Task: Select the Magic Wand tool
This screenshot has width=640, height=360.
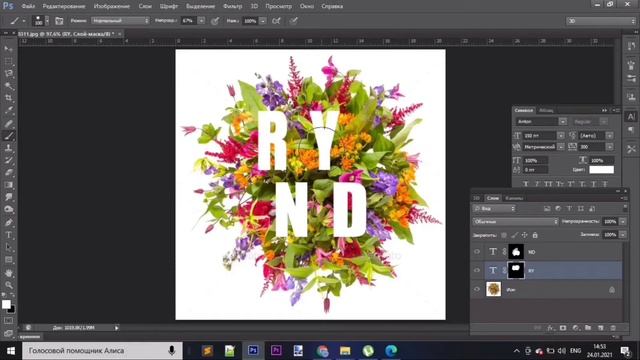Action: point(9,86)
